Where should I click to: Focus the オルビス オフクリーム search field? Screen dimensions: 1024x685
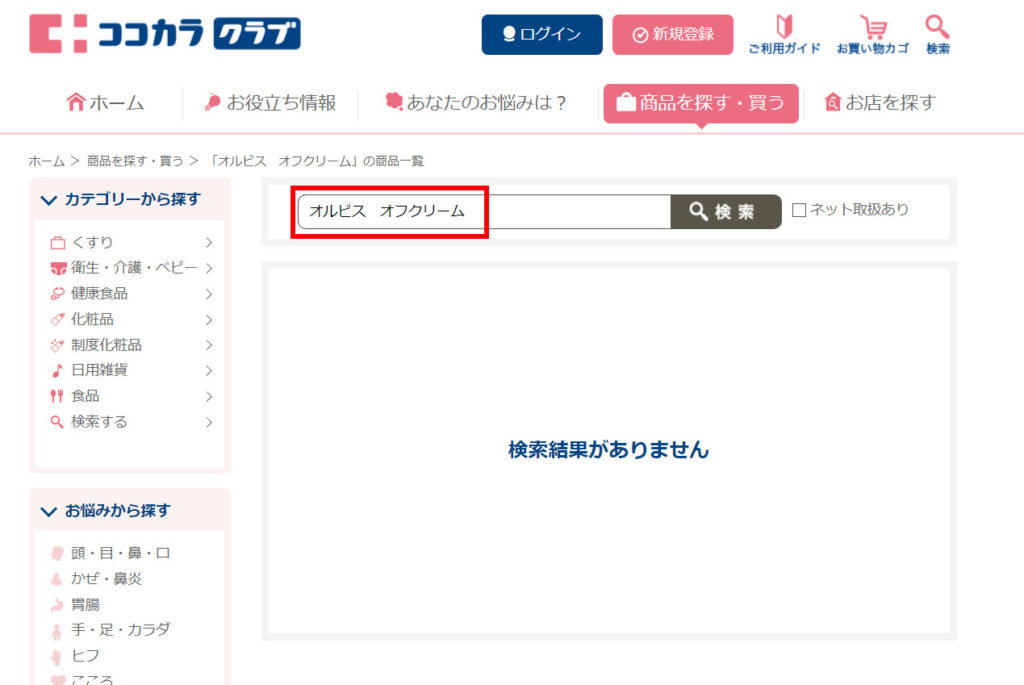484,212
